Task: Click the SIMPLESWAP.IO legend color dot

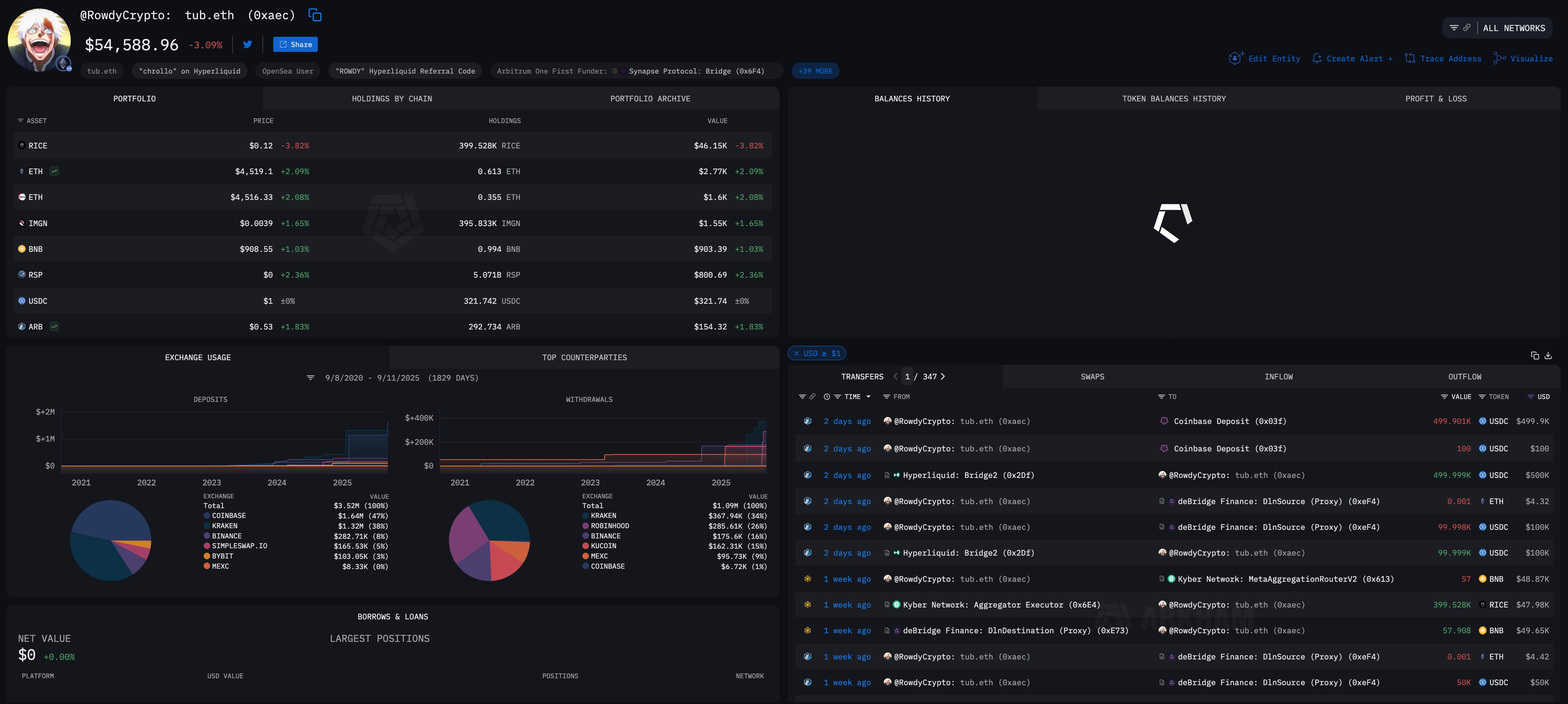Action: [207, 546]
